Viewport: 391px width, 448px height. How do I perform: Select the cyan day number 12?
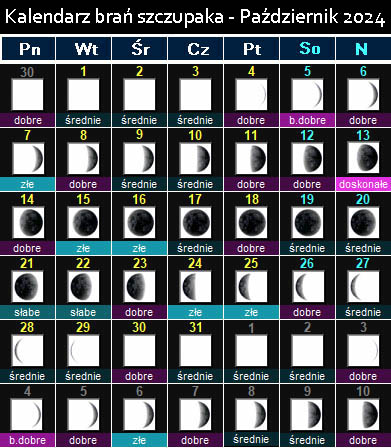tap(307, 135)
